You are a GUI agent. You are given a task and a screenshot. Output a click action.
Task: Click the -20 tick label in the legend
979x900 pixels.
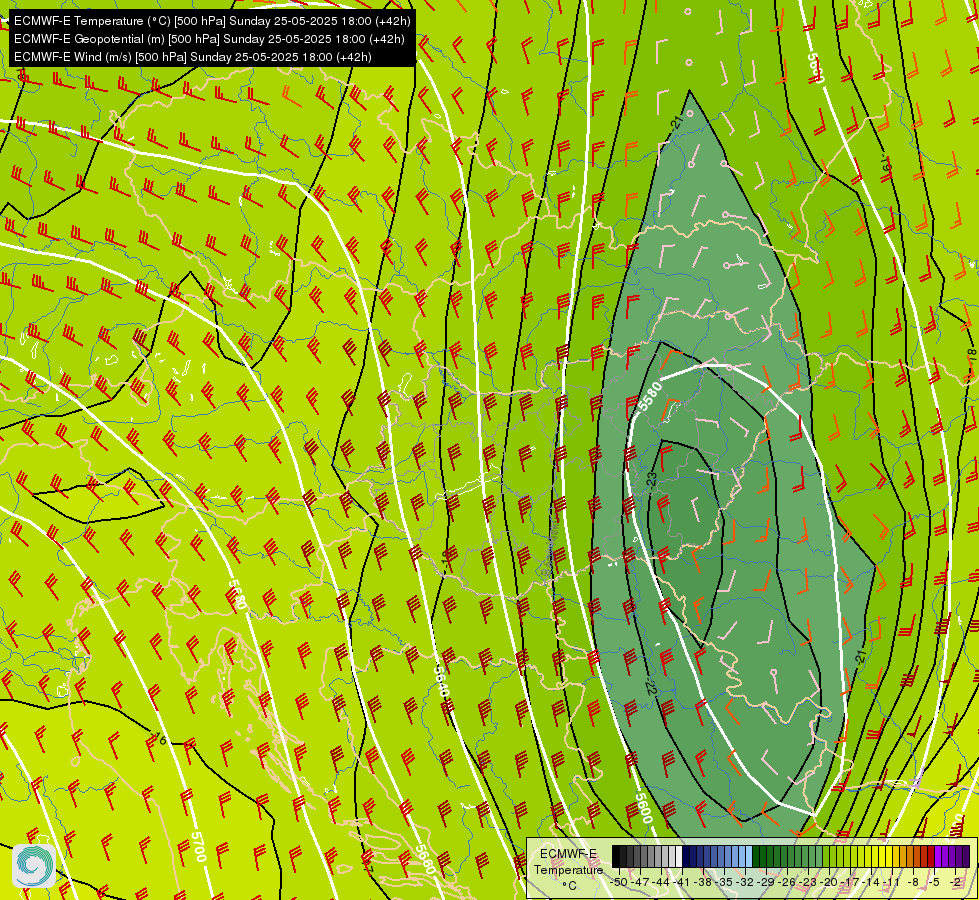829,882
